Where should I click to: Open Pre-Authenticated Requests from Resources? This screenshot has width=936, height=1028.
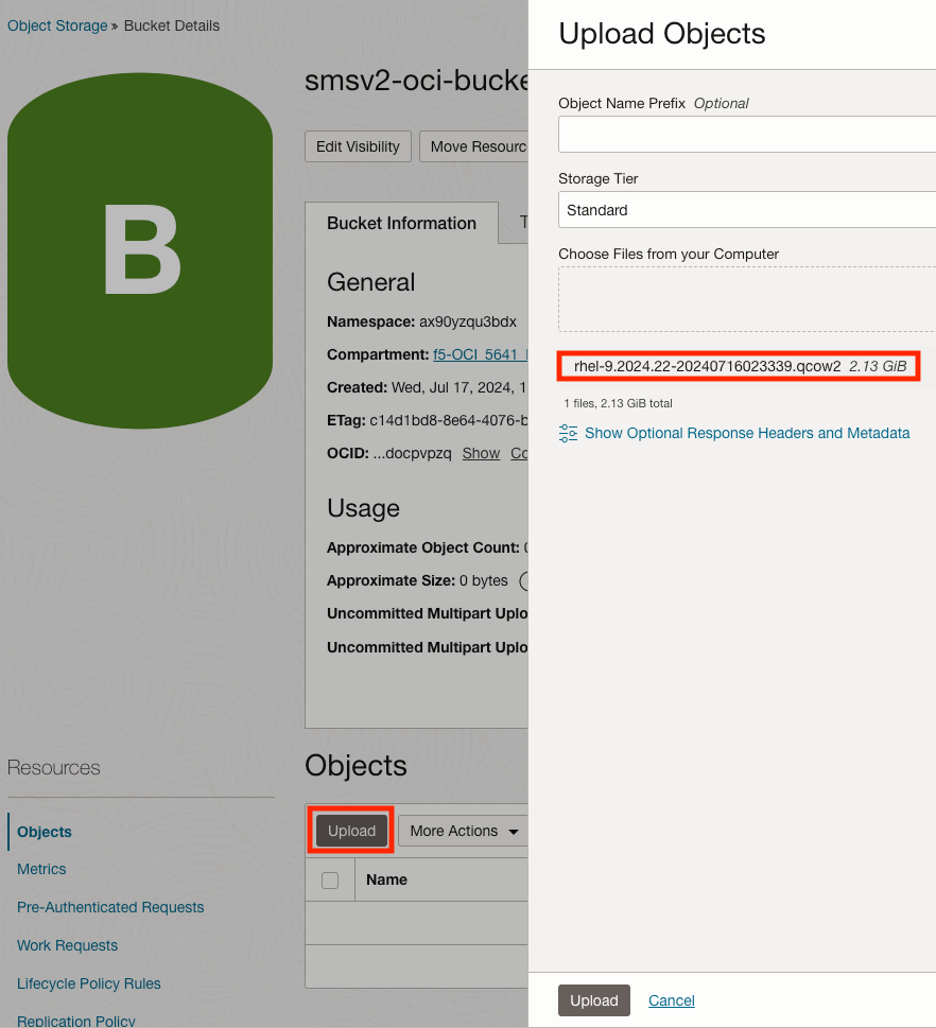110,907
